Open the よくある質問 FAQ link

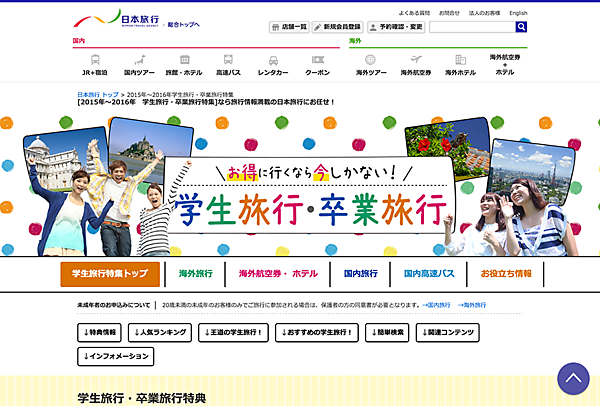click(414, 13)
